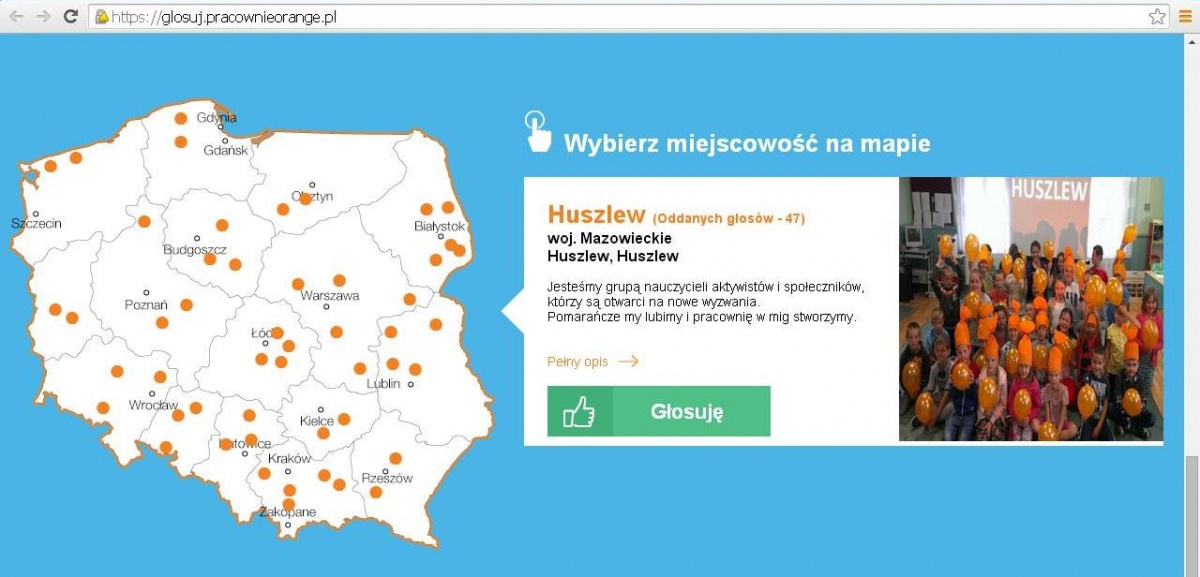Select the orange dot right of Kielce label
This screenshot has width=1200, height=577.
[x=344, y=419]
